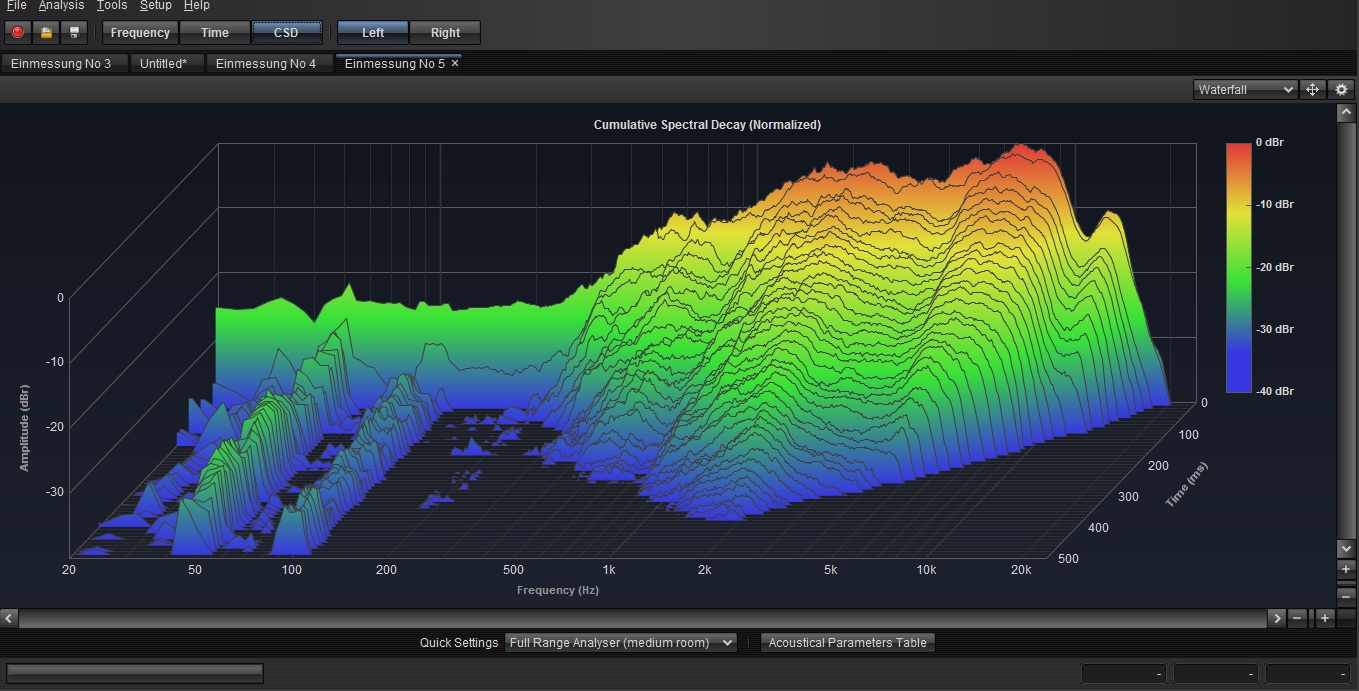Save measurement using the floppy disk icon
The image size is (1359, 691).
[73, 33]
